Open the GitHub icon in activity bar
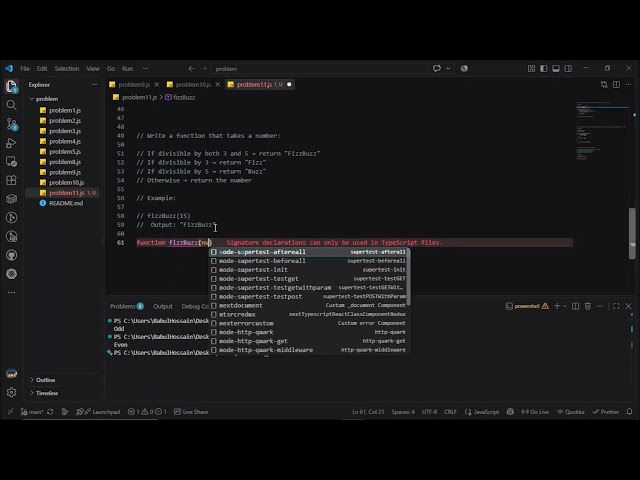The width and height of the screenshot is (640, 480). click(x=11, y=255)
